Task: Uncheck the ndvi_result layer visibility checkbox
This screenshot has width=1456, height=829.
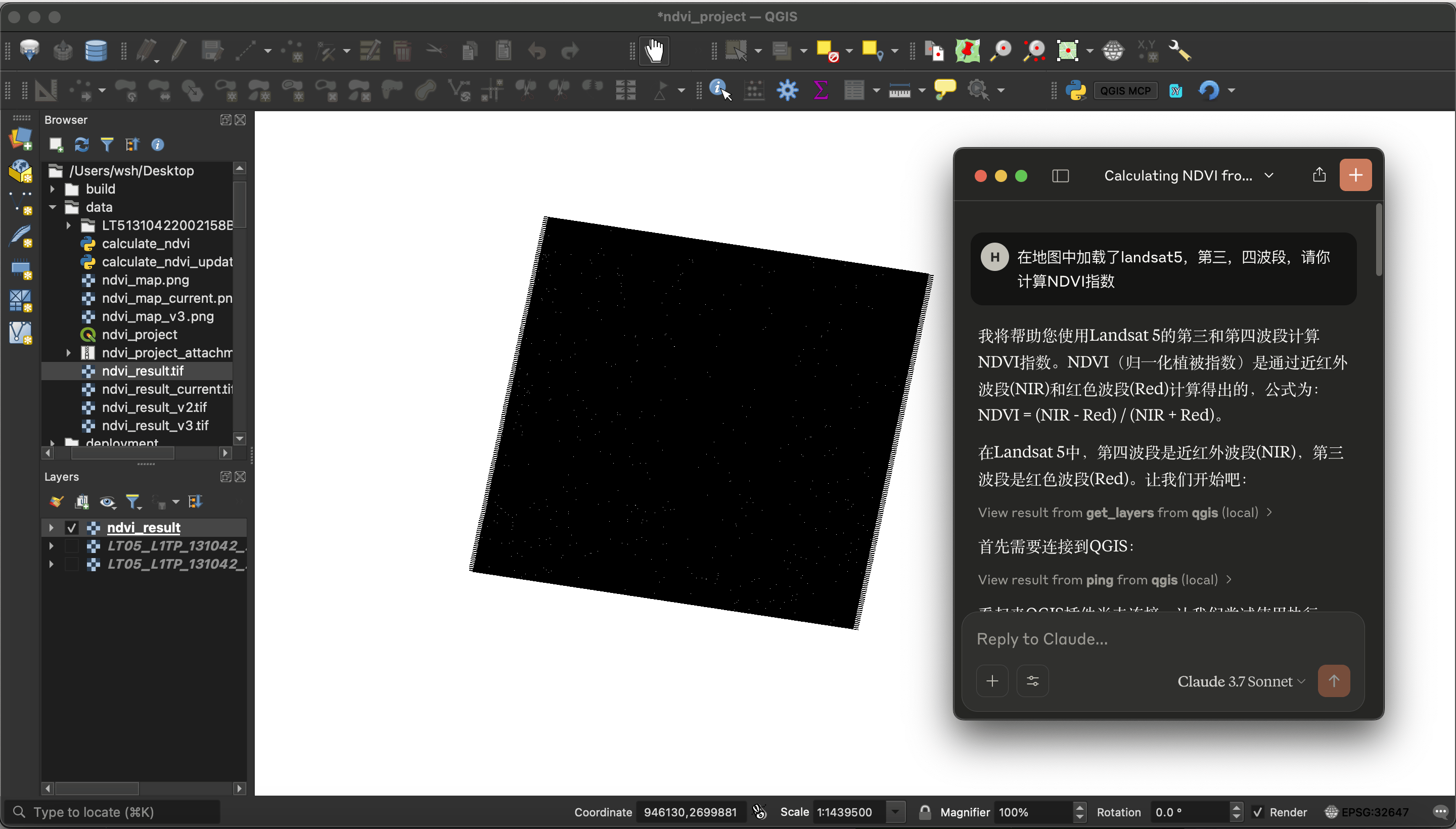Action: [71, 527]
